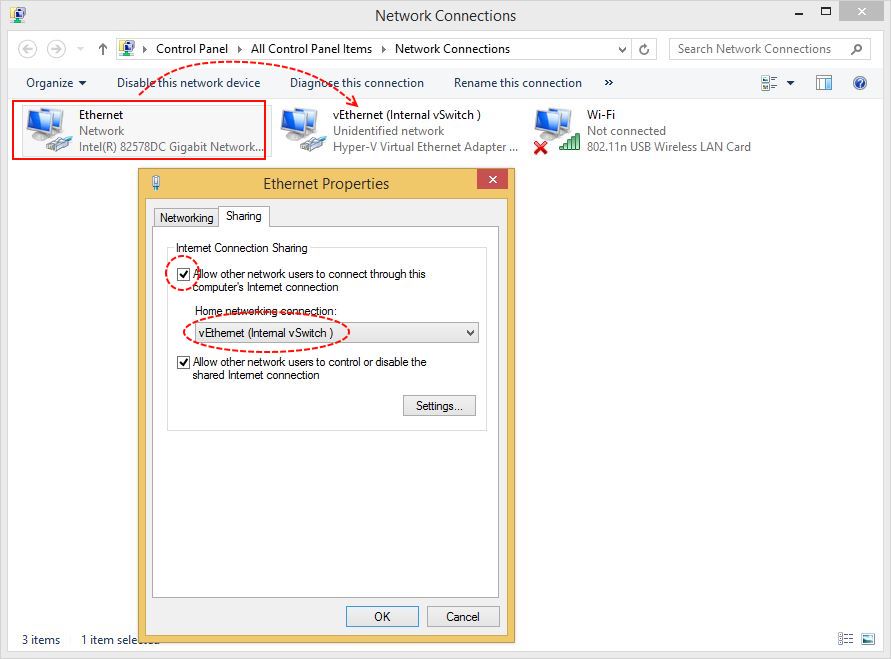Click the 3 items status text
Image resolution: width=891 pixels, height=659 pixels.
click(x=41, y=640)
